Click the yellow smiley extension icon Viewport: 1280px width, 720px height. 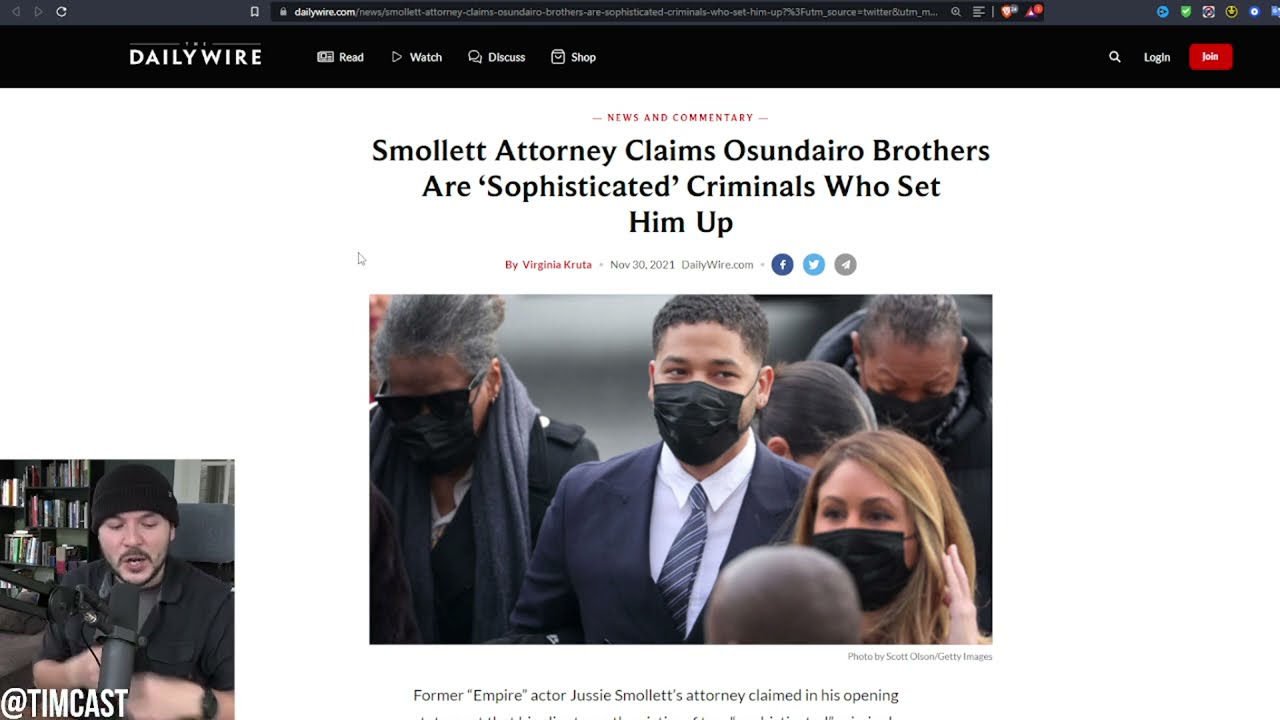[x=1231, y=12]
